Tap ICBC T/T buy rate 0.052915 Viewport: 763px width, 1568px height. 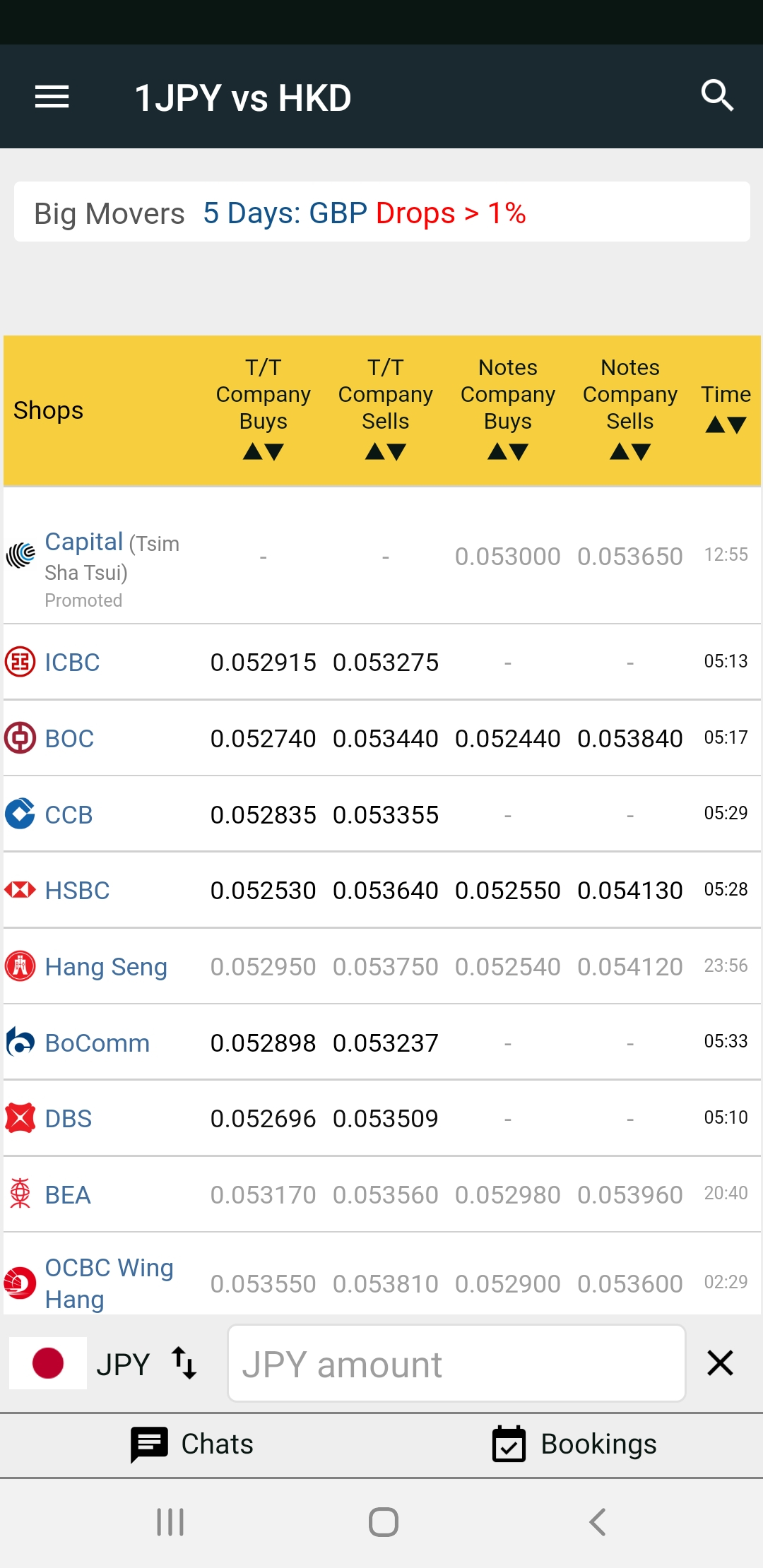264,663
